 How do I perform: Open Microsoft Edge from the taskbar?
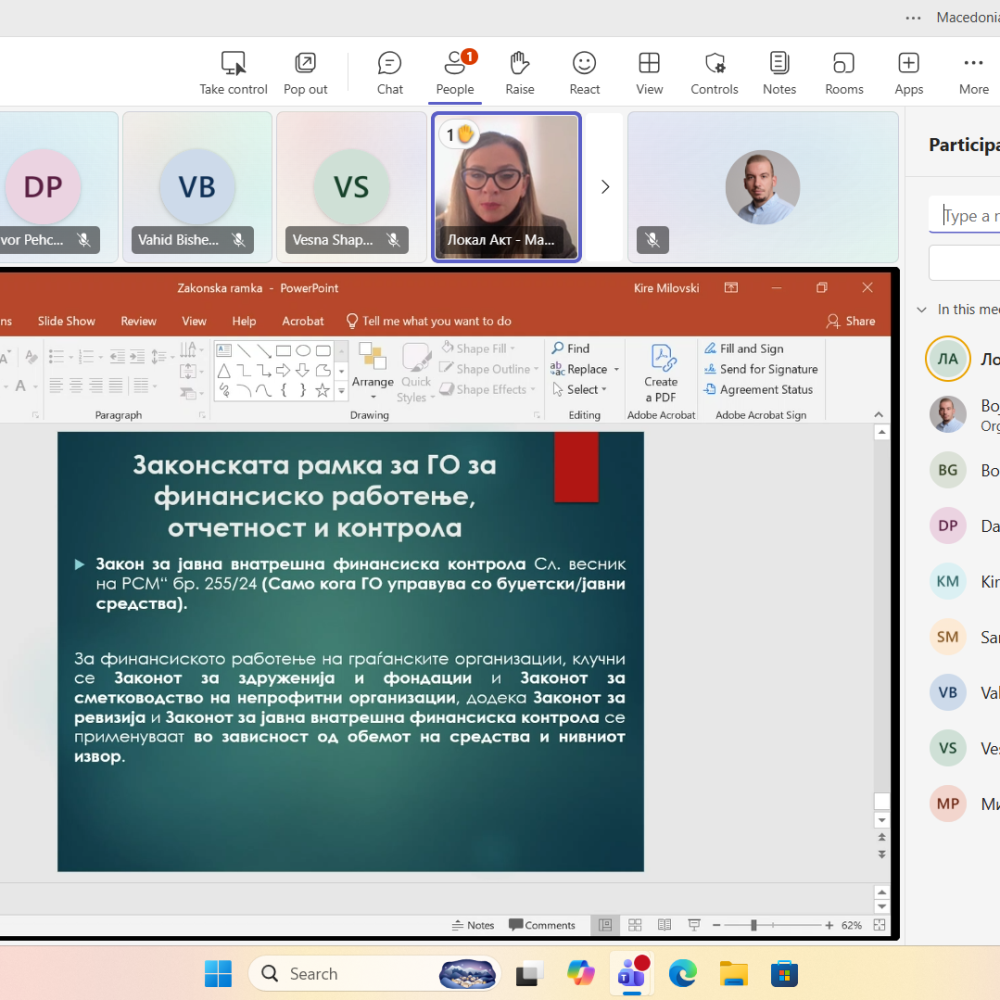coord(682,973)
